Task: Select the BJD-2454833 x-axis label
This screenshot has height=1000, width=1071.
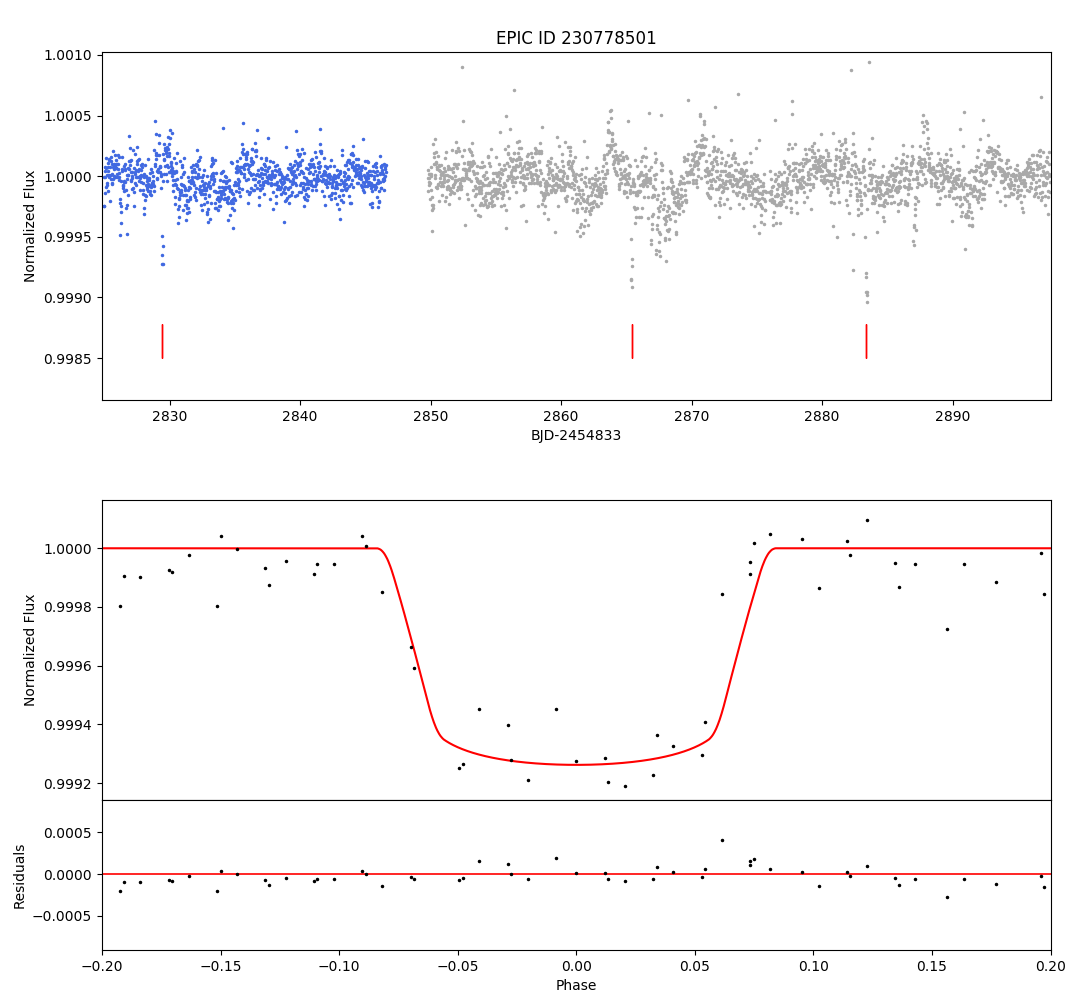Action: [576, 435]
